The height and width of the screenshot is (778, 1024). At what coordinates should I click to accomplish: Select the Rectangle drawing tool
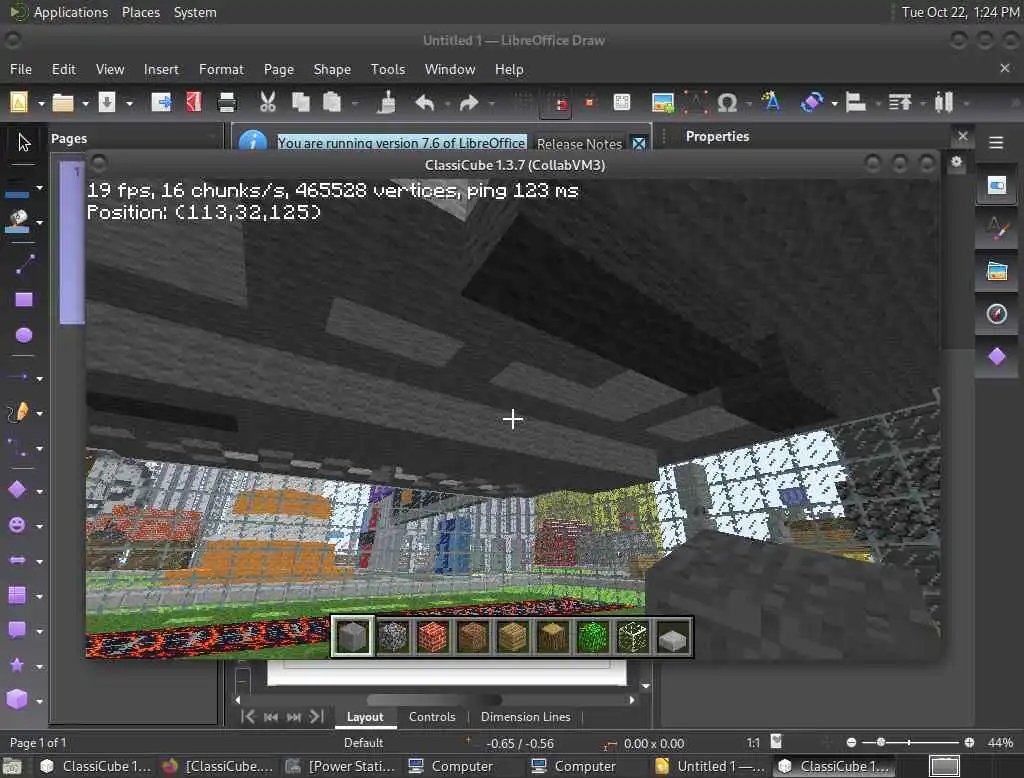(24, 300)
